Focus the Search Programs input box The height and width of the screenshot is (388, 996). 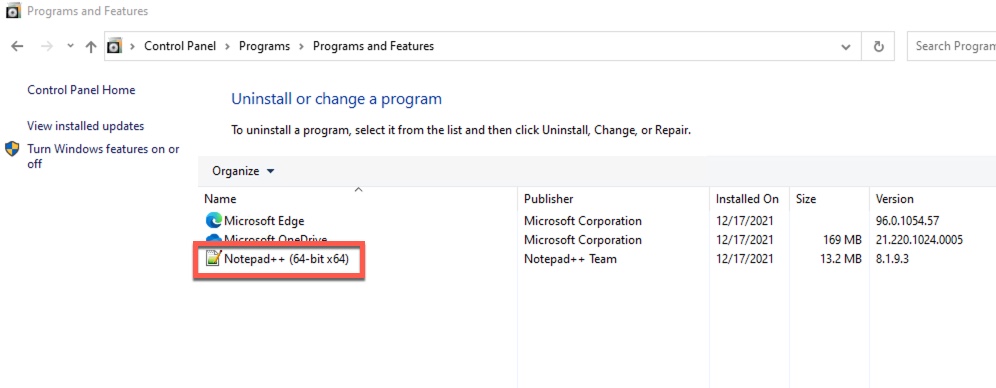tap(952, 46)
